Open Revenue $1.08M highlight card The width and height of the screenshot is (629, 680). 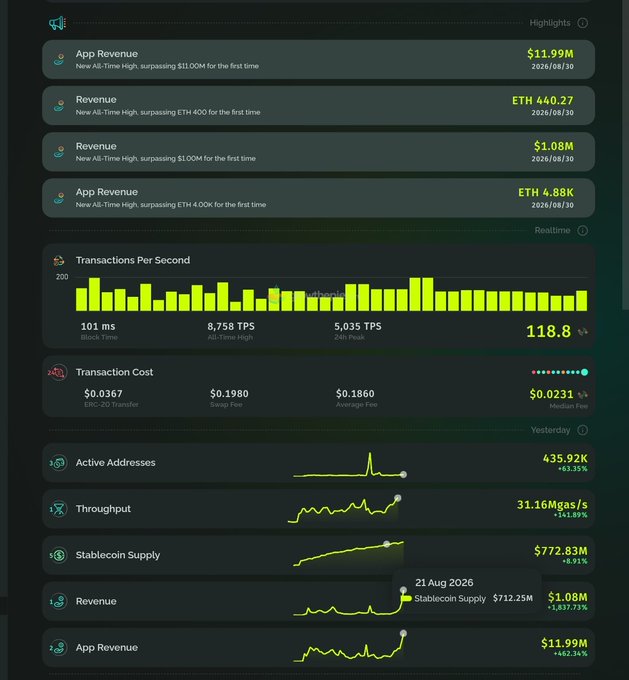[x=318, y=152]
